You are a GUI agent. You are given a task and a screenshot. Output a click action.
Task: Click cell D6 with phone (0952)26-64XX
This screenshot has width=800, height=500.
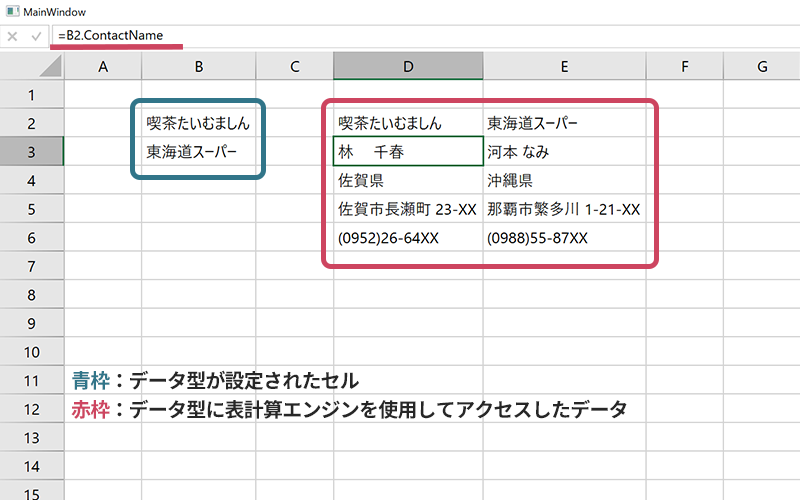tap(408, 237)
